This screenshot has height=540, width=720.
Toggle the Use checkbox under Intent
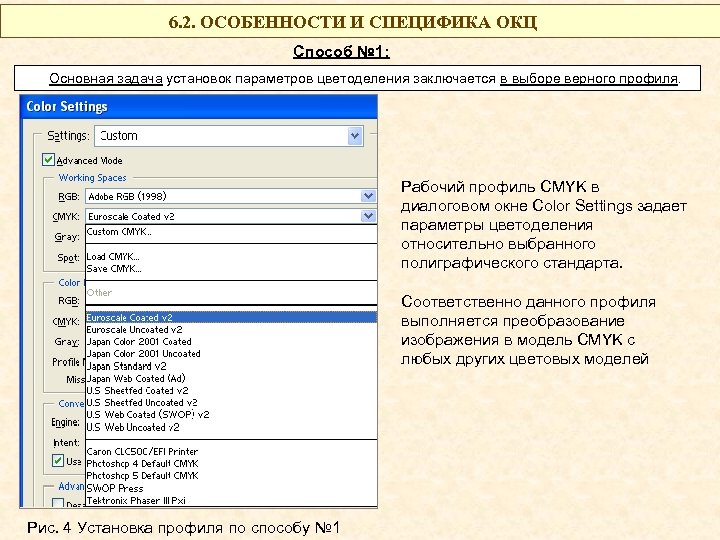57,461
